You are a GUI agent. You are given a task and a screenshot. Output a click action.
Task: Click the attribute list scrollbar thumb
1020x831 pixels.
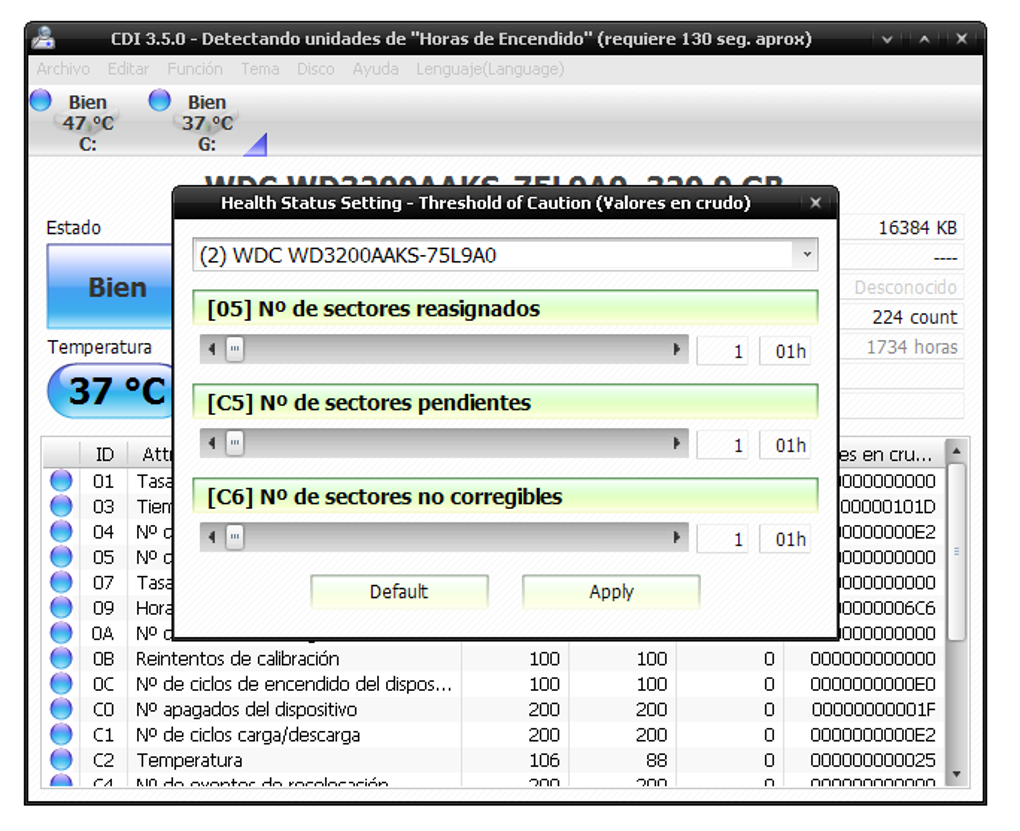[957, 552]
